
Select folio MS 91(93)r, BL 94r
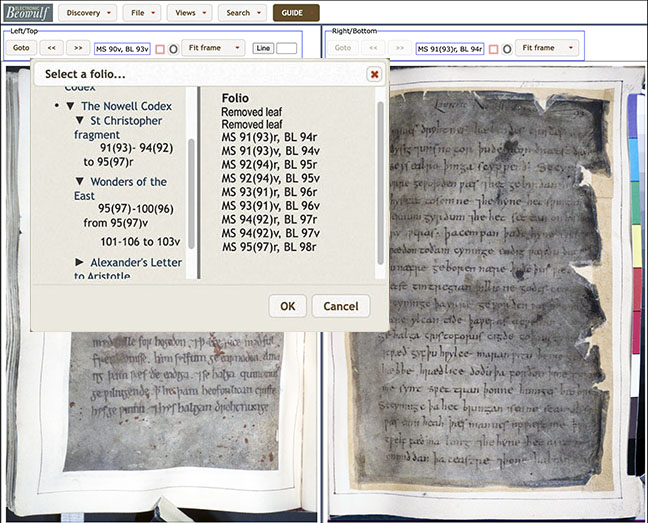click(269, 137)
